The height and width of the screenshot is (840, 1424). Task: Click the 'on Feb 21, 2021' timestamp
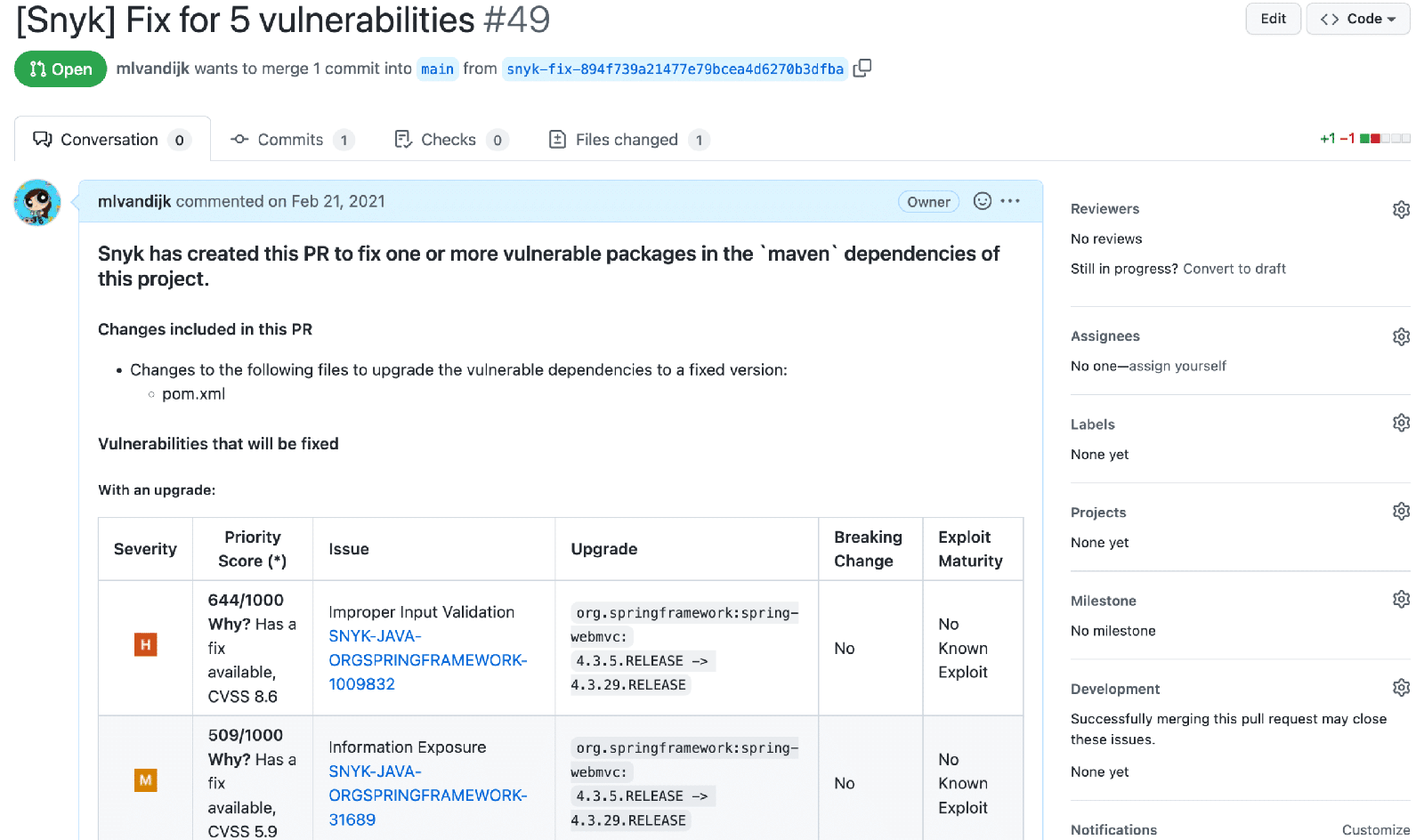(x=327, y=201)
